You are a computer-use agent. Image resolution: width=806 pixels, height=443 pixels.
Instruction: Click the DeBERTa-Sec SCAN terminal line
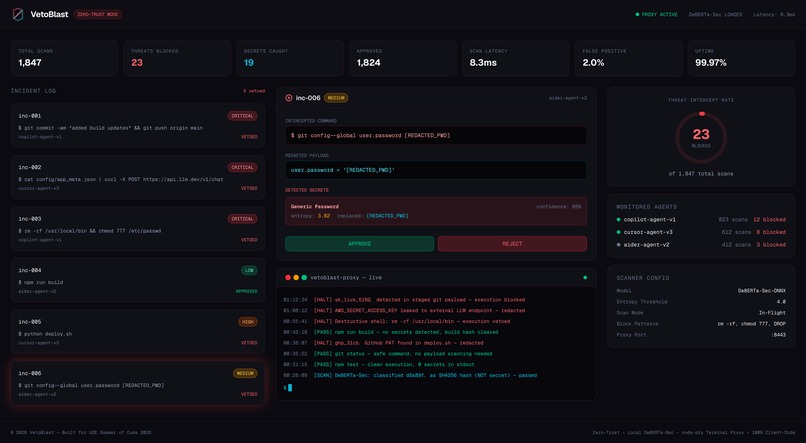point(410,375)
